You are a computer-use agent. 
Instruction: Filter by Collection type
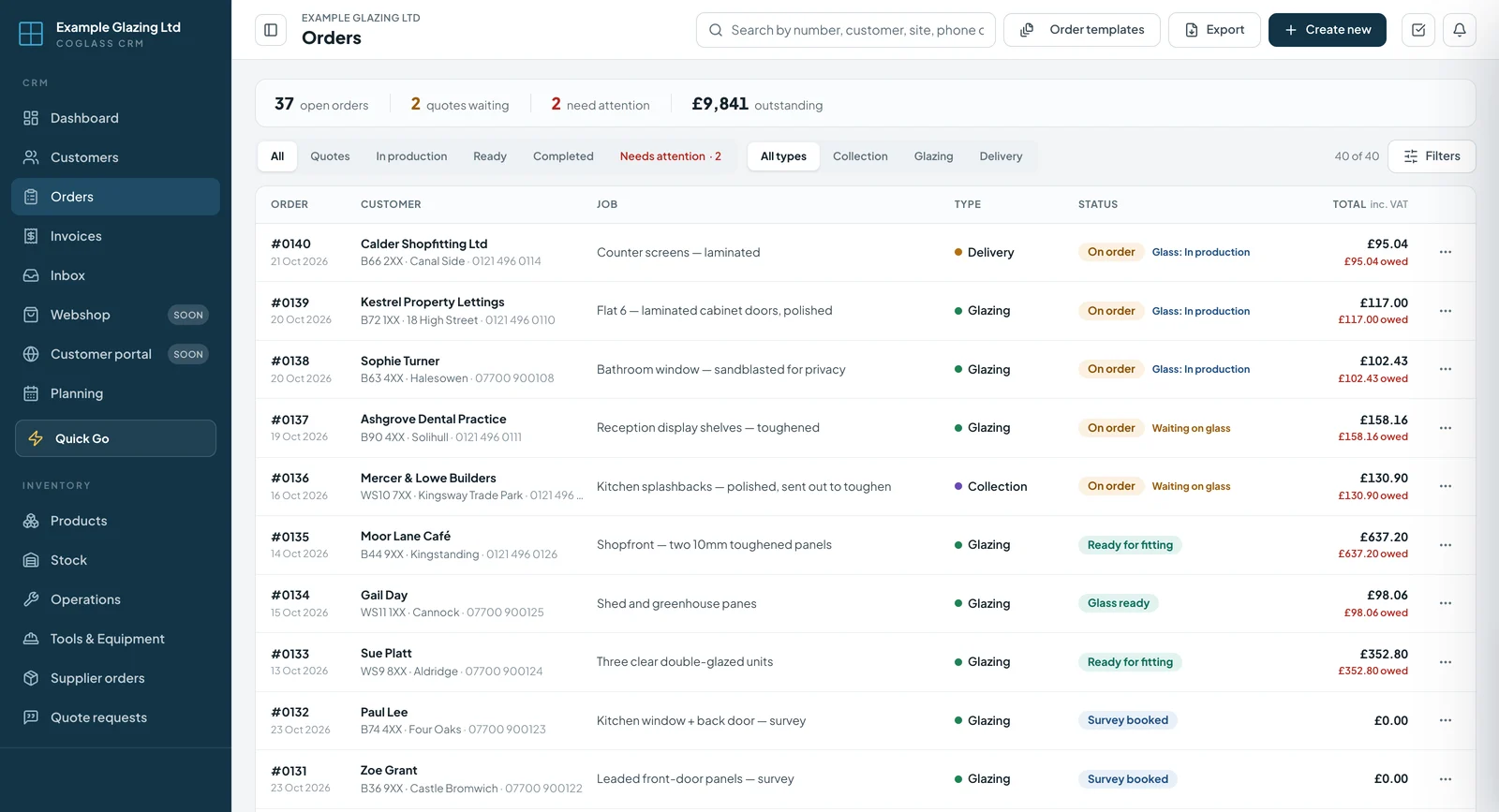pos(860,156)
